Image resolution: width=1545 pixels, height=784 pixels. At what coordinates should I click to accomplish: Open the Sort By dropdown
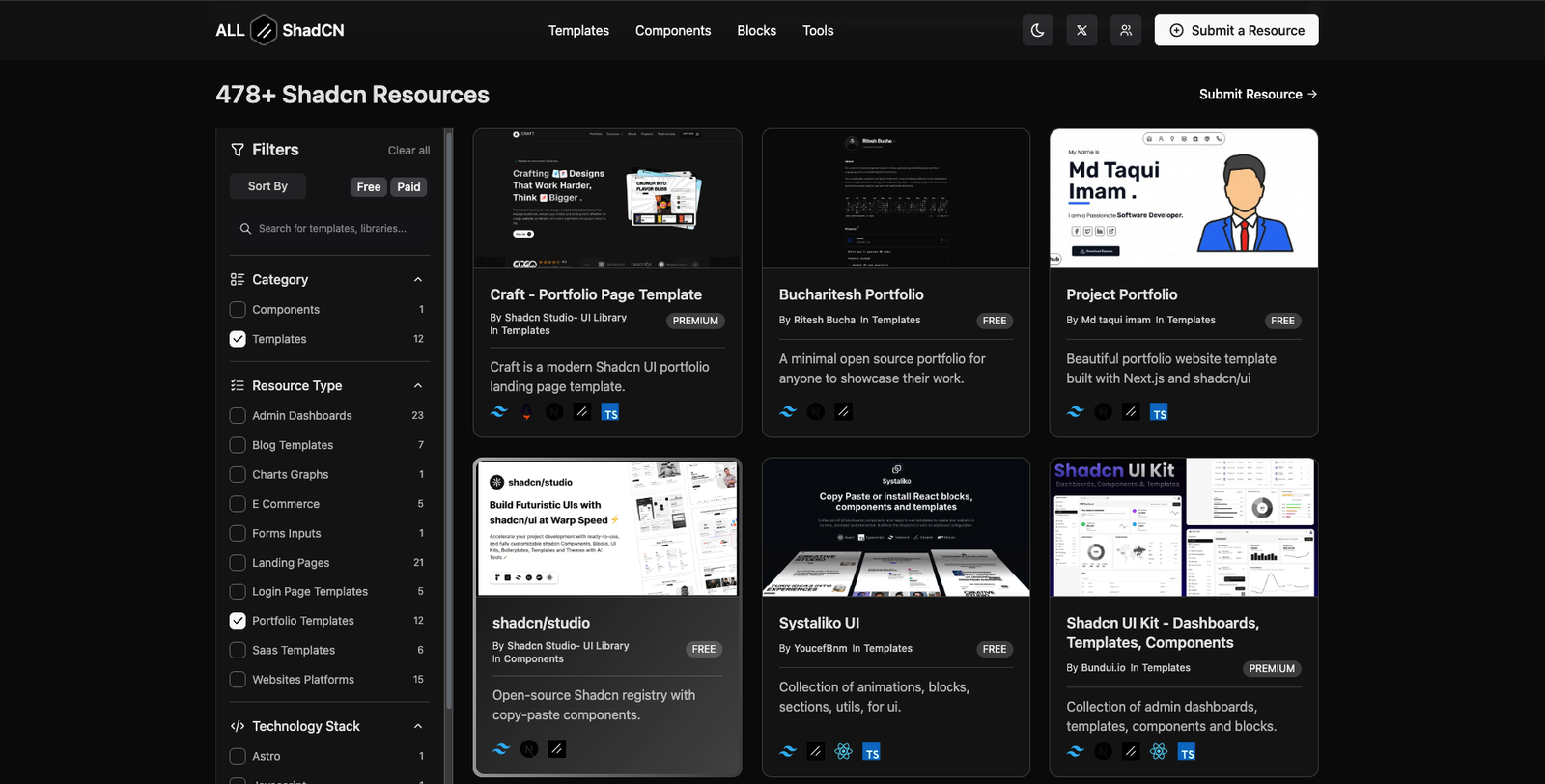[x=267, y=186]
